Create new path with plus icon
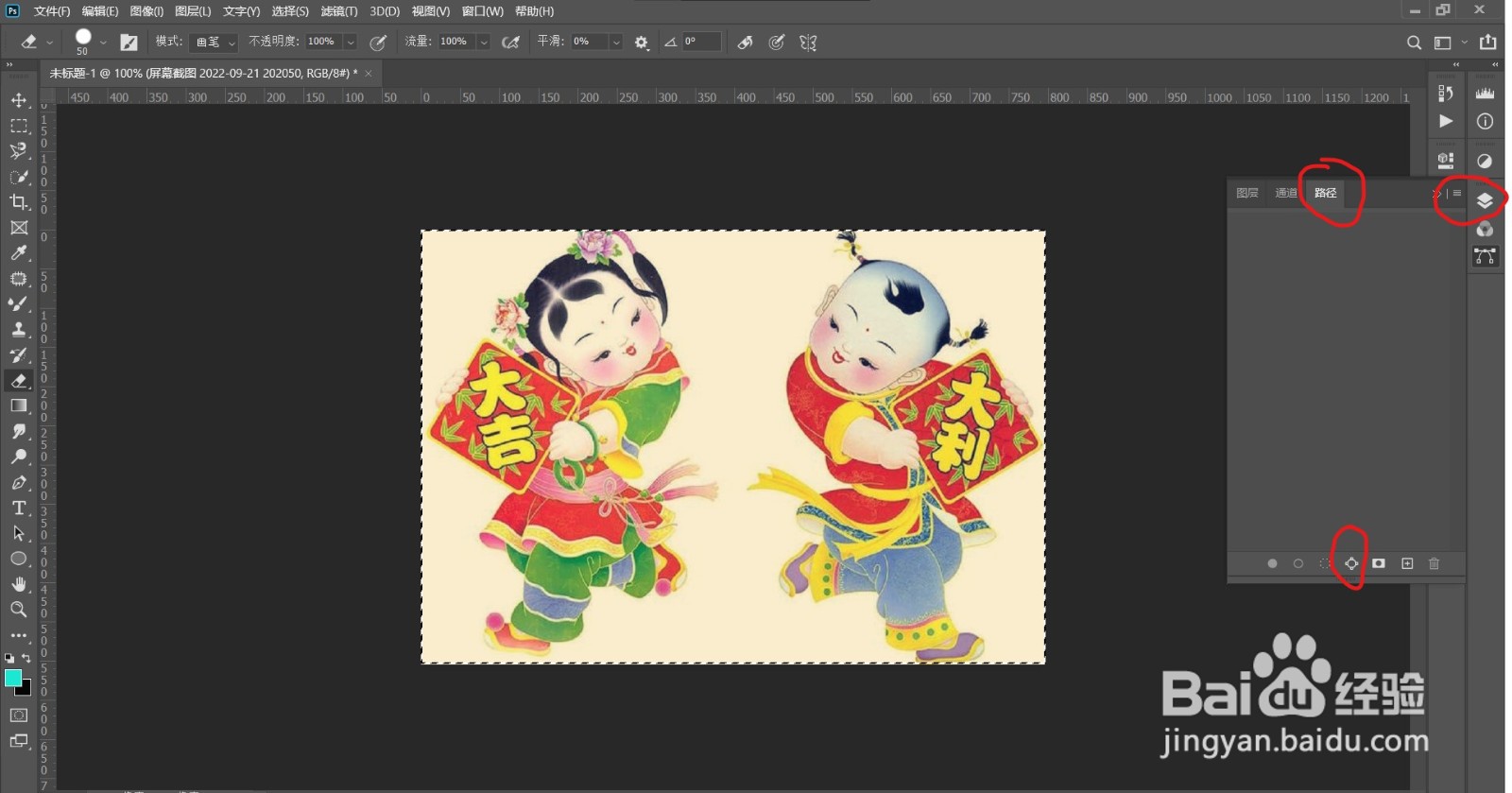This screenshot has height=793, width=1512. pos(1407,563)
